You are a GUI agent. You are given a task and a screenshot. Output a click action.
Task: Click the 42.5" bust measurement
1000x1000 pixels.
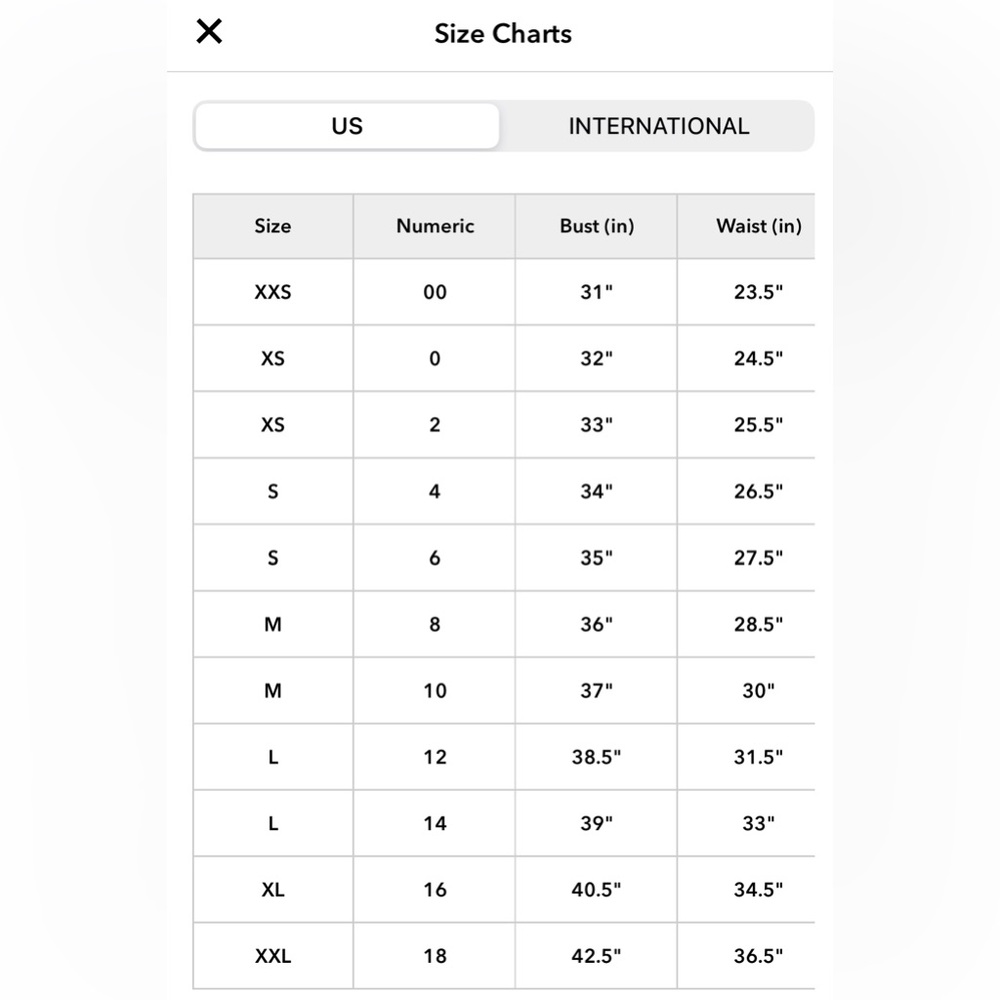pos(596,956)
